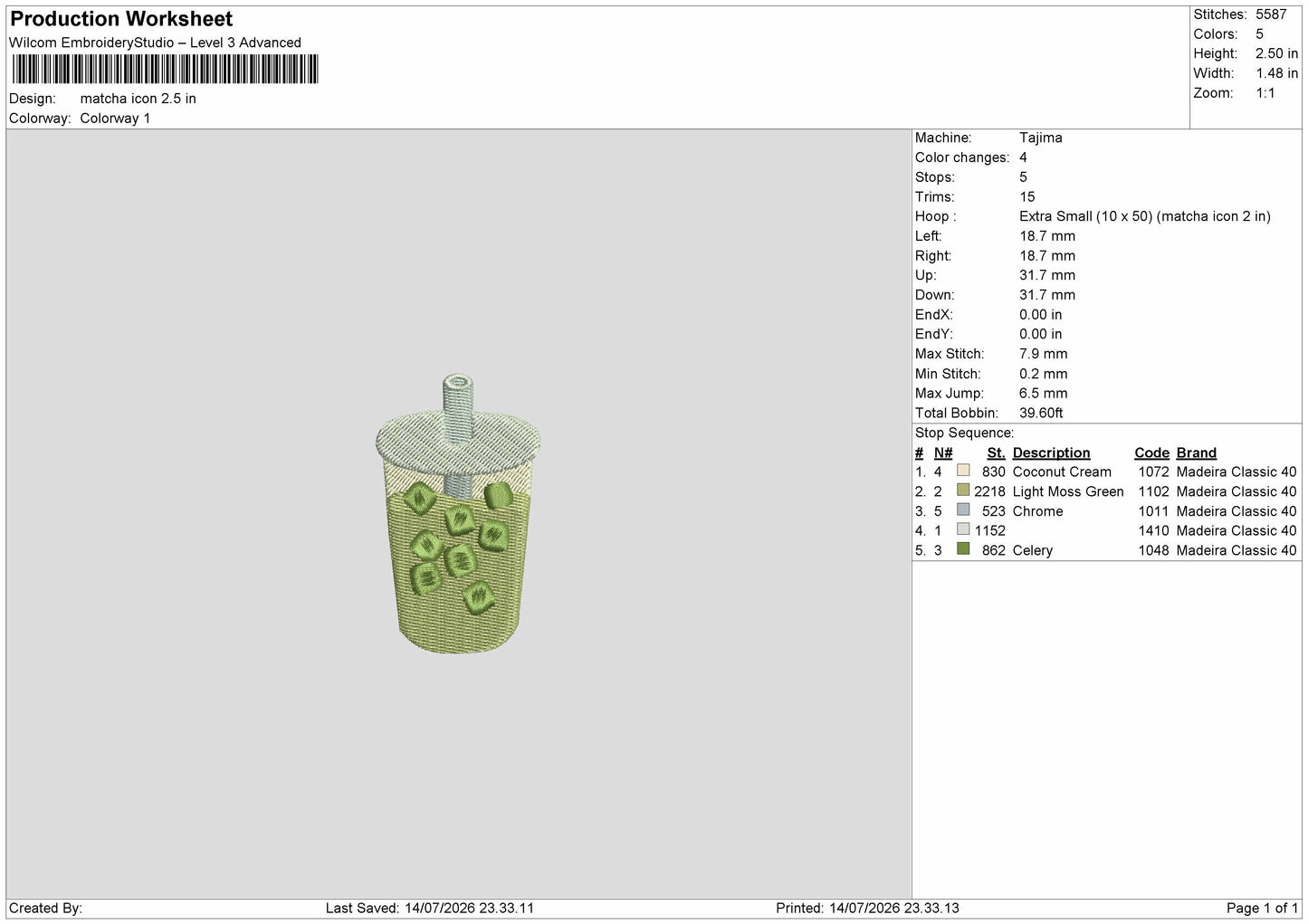The image size is (1308, 924).
Task: Click the 'Description' column header
Action: coord(1052,453)
